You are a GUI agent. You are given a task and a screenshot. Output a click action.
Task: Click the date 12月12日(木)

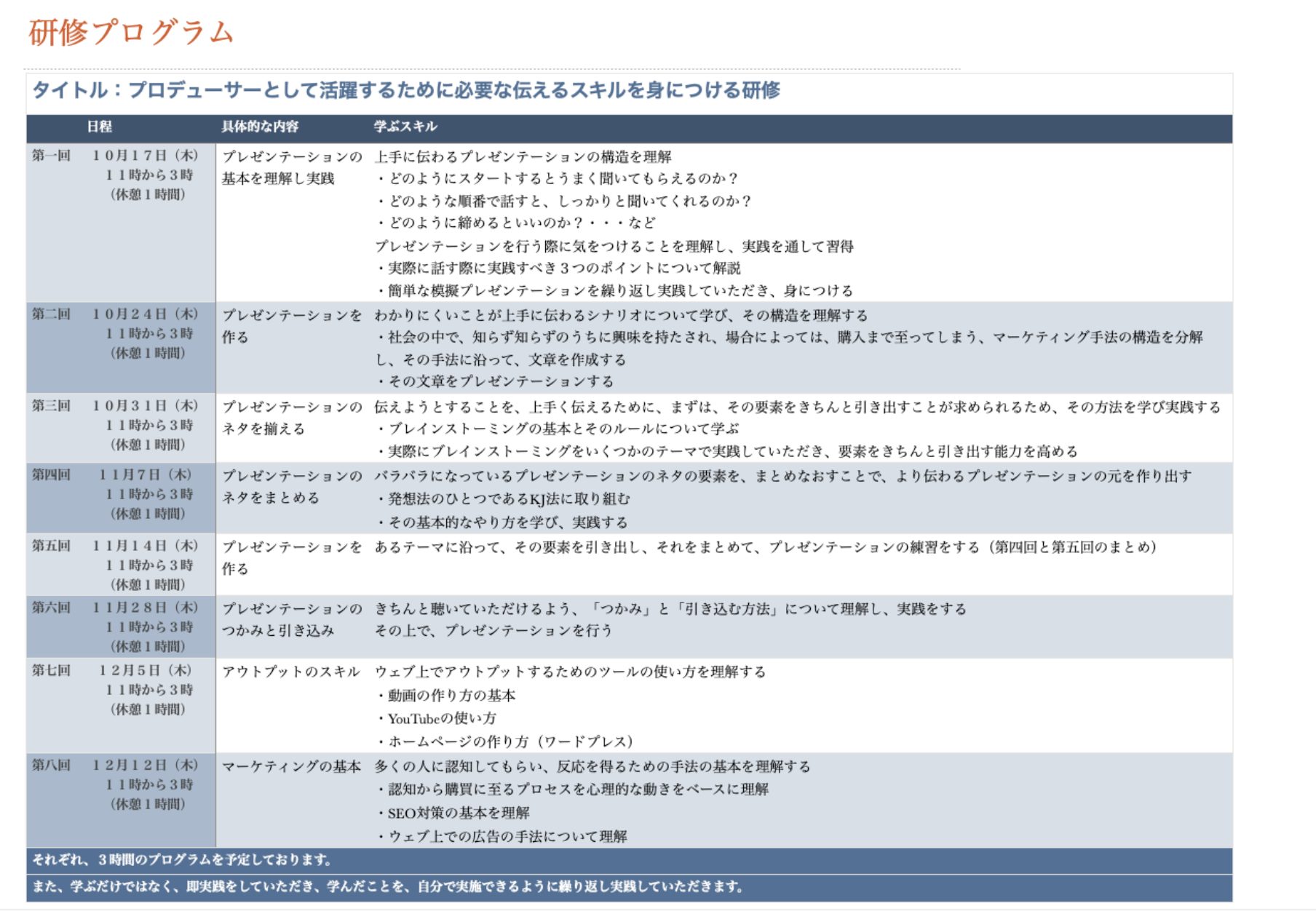coord(146,765)
